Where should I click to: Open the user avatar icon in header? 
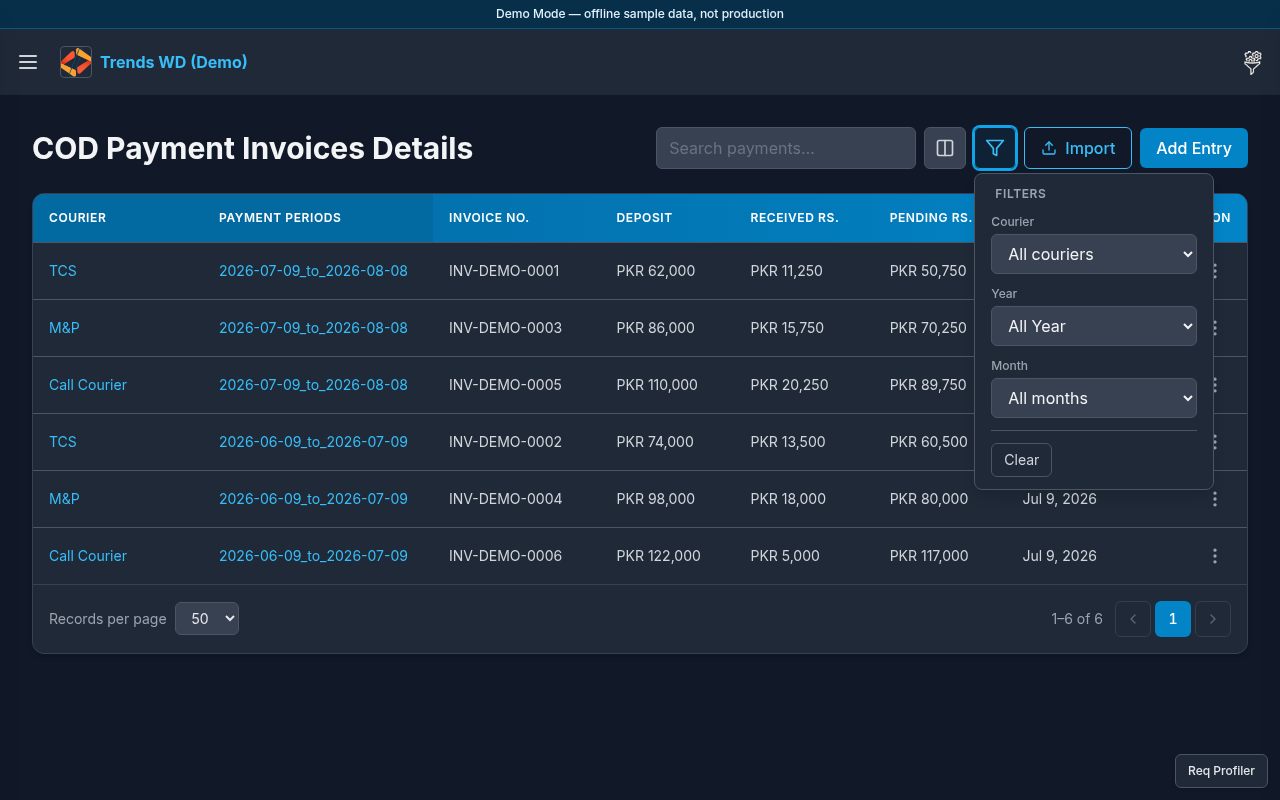[x=1252, y=62]
